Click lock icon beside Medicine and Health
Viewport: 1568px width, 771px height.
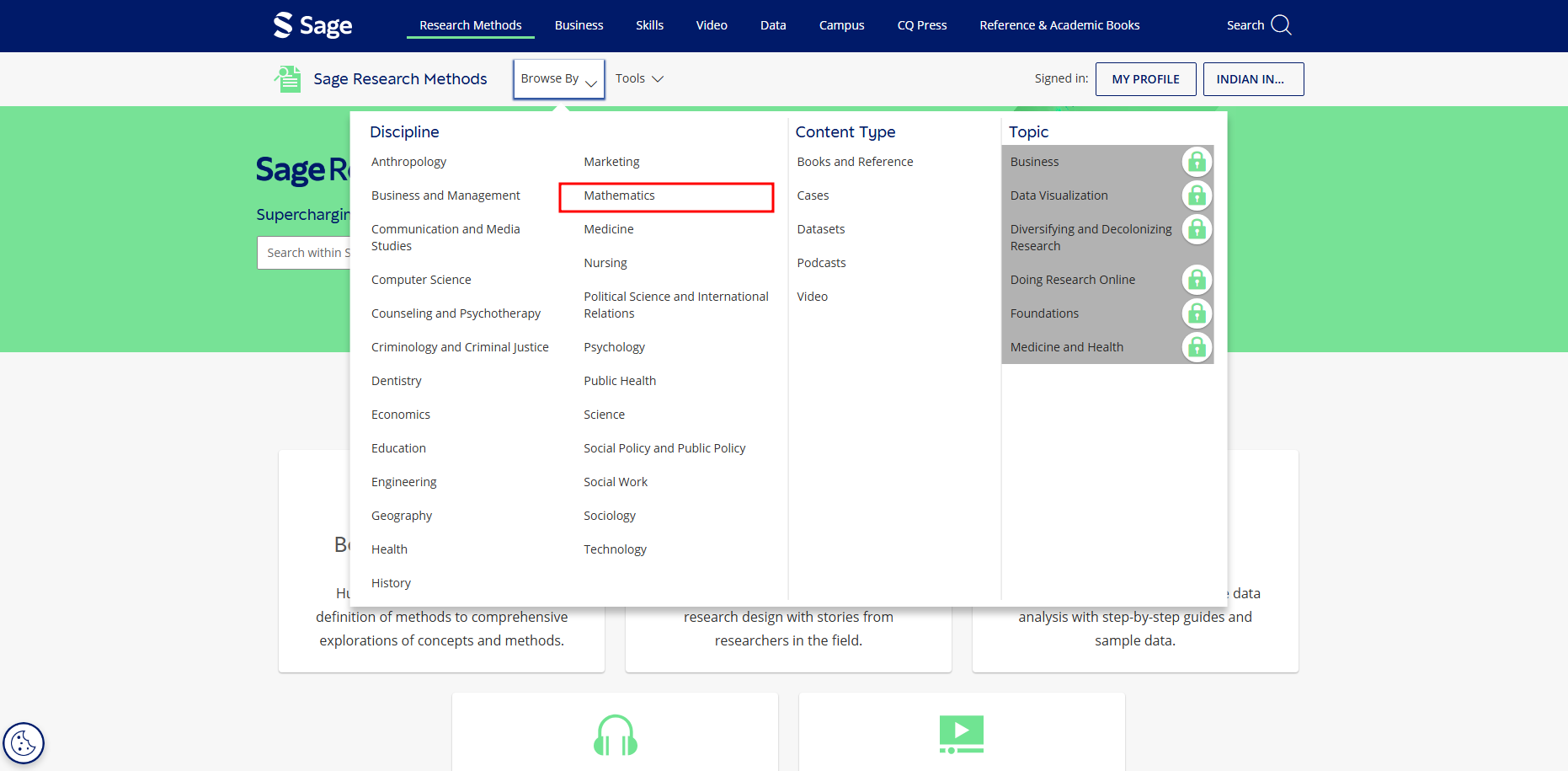[1196, 347]
